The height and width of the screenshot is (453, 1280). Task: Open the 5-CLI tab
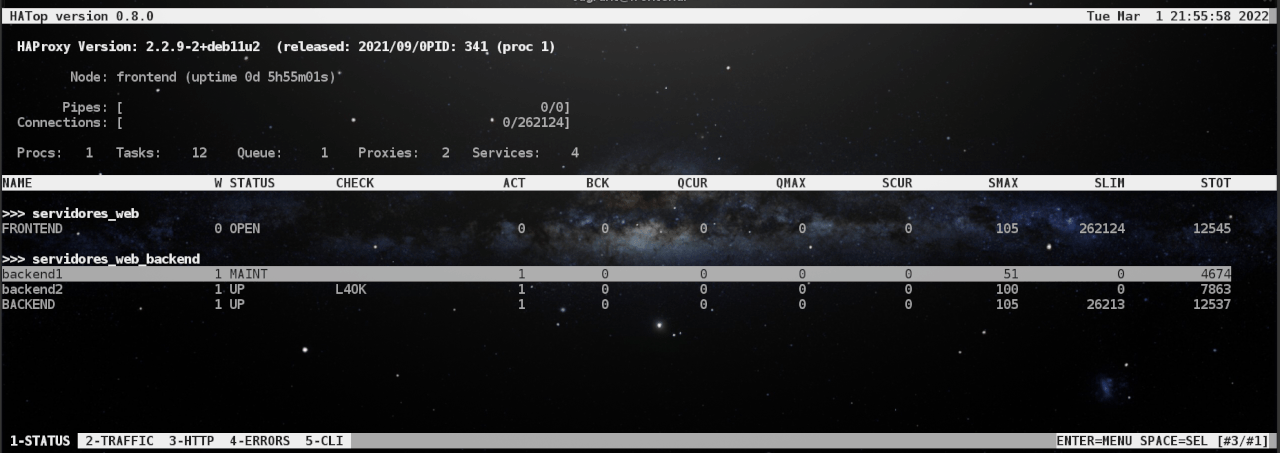324,441
